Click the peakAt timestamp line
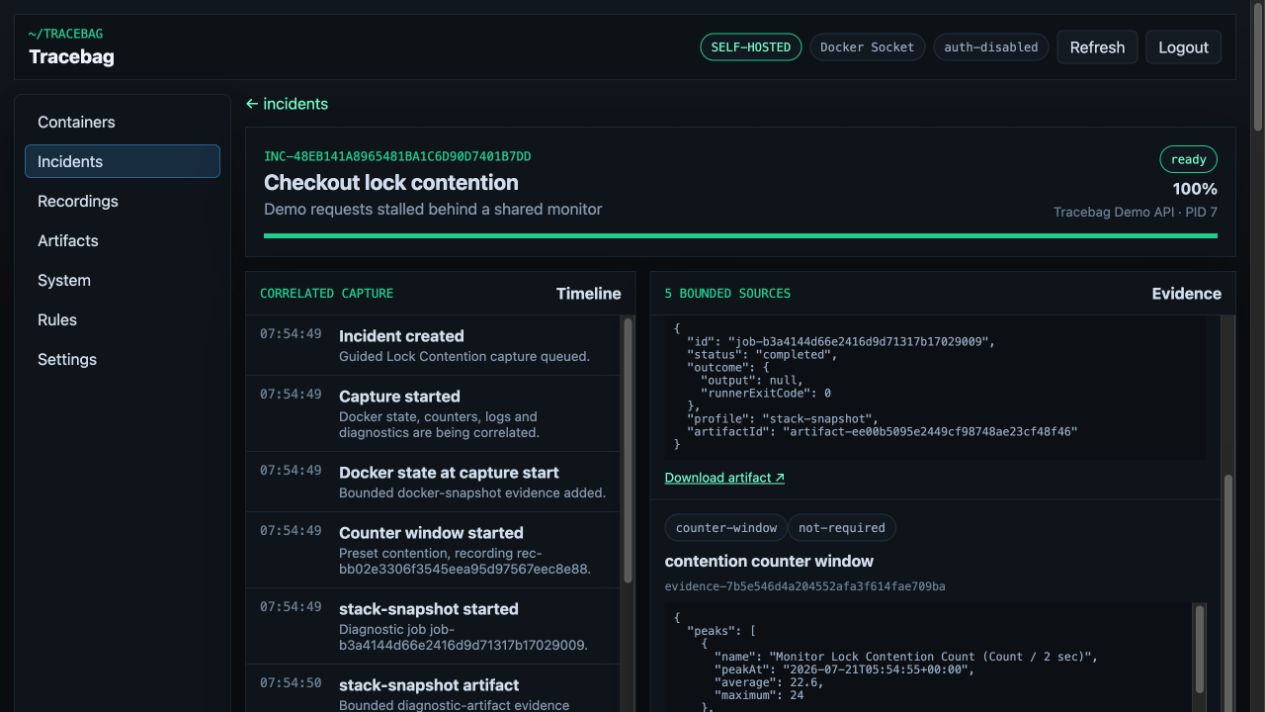 [843, 669]
